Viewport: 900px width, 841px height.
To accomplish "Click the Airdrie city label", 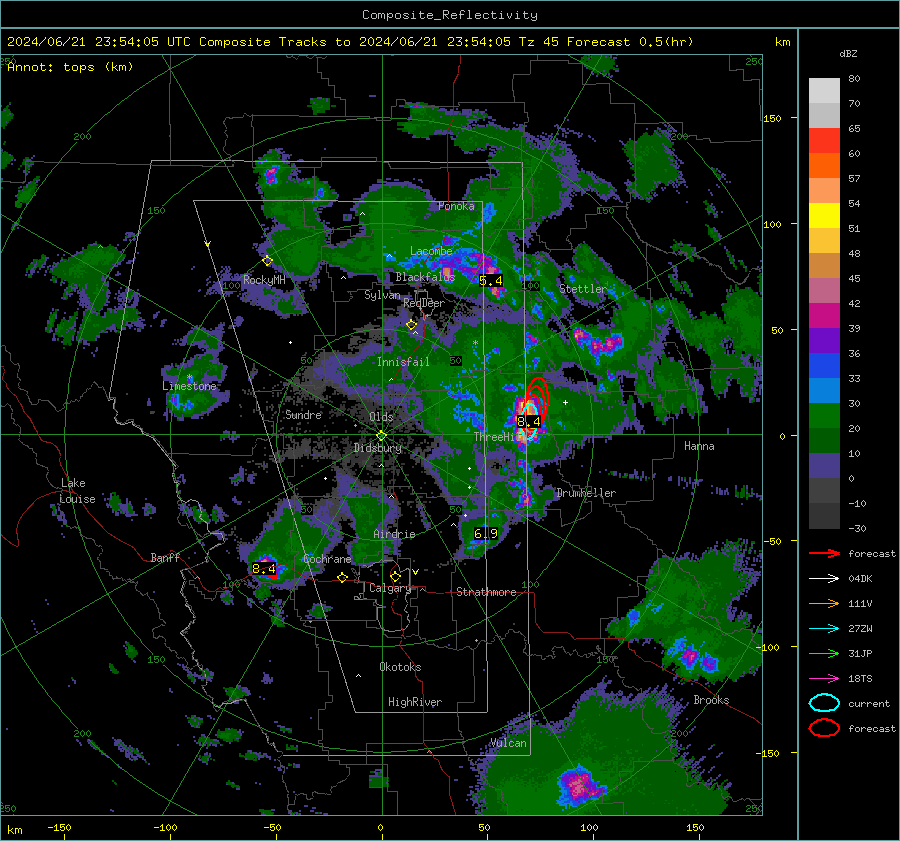I will [x=394, y=534].
